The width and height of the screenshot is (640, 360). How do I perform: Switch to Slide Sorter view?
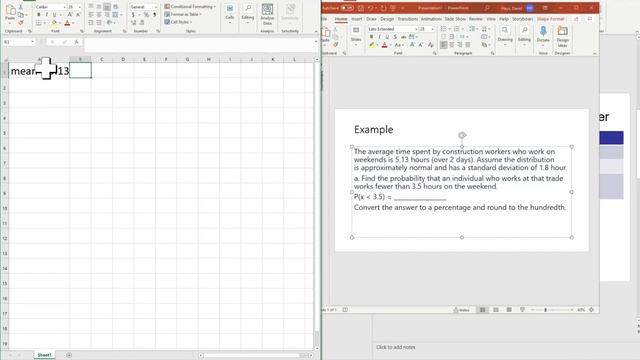point(496,310)
